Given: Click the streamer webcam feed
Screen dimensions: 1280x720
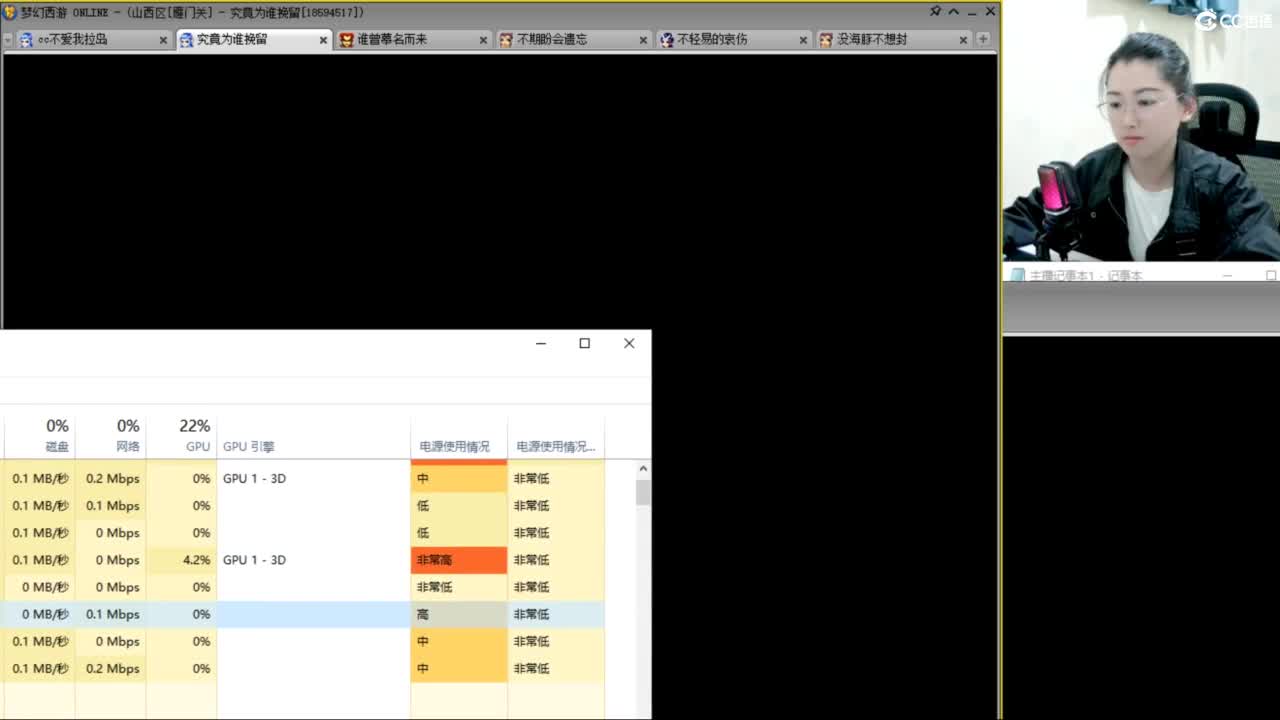Looking at the screenshot, I should [1141, 130].
